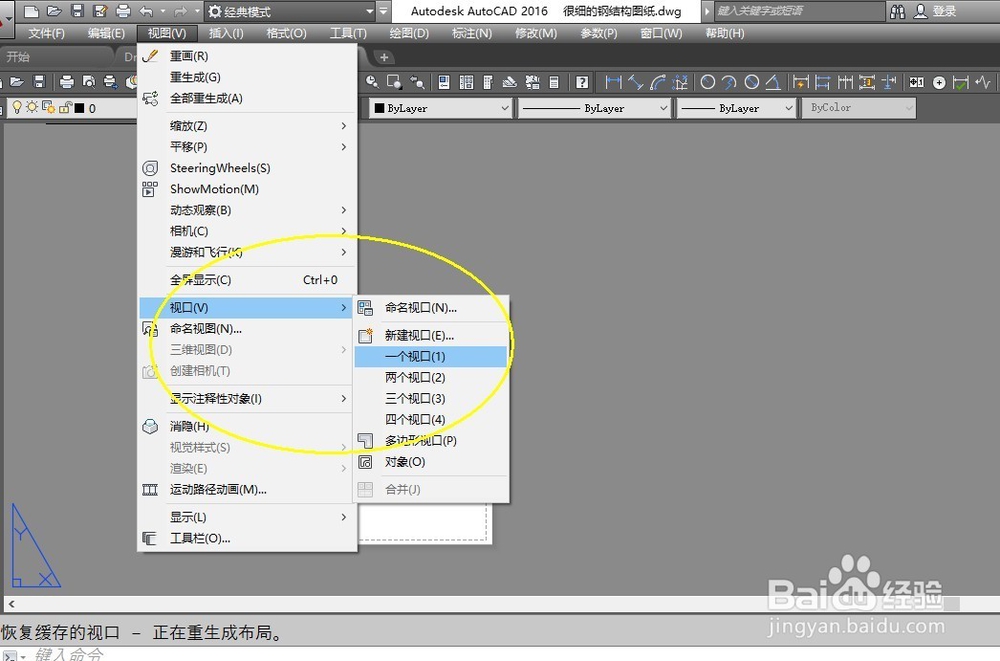Open the 修改(M) menu
1000x661 pixels.
[x=536, y=33]
